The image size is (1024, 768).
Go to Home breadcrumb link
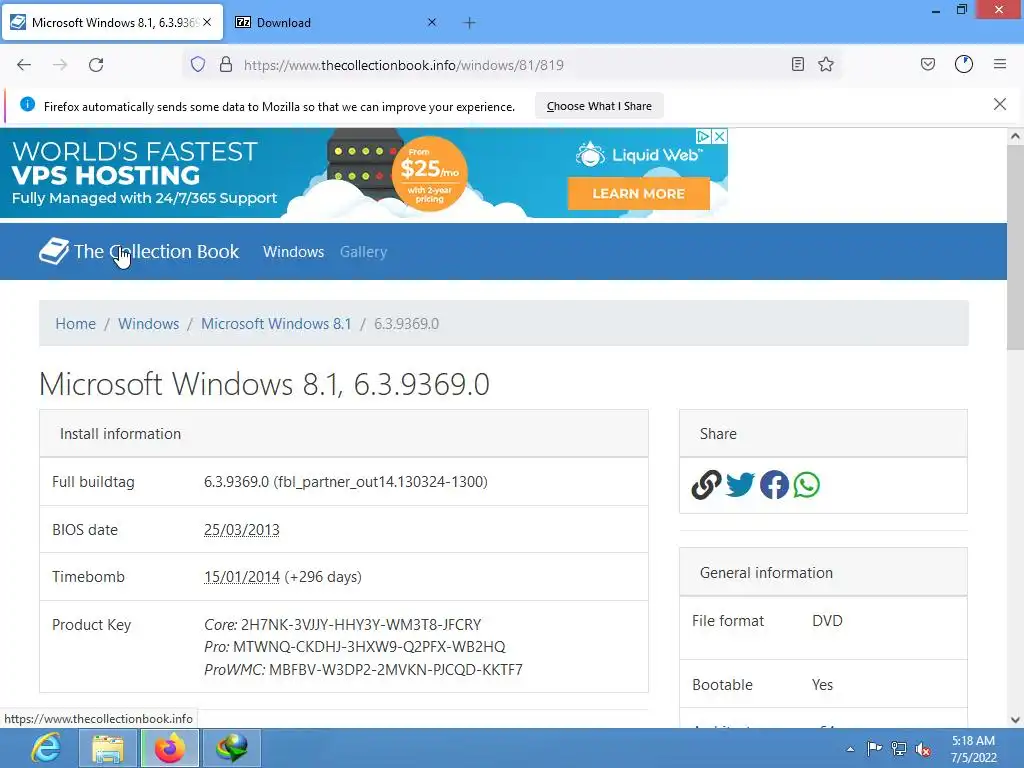[75, 323]
